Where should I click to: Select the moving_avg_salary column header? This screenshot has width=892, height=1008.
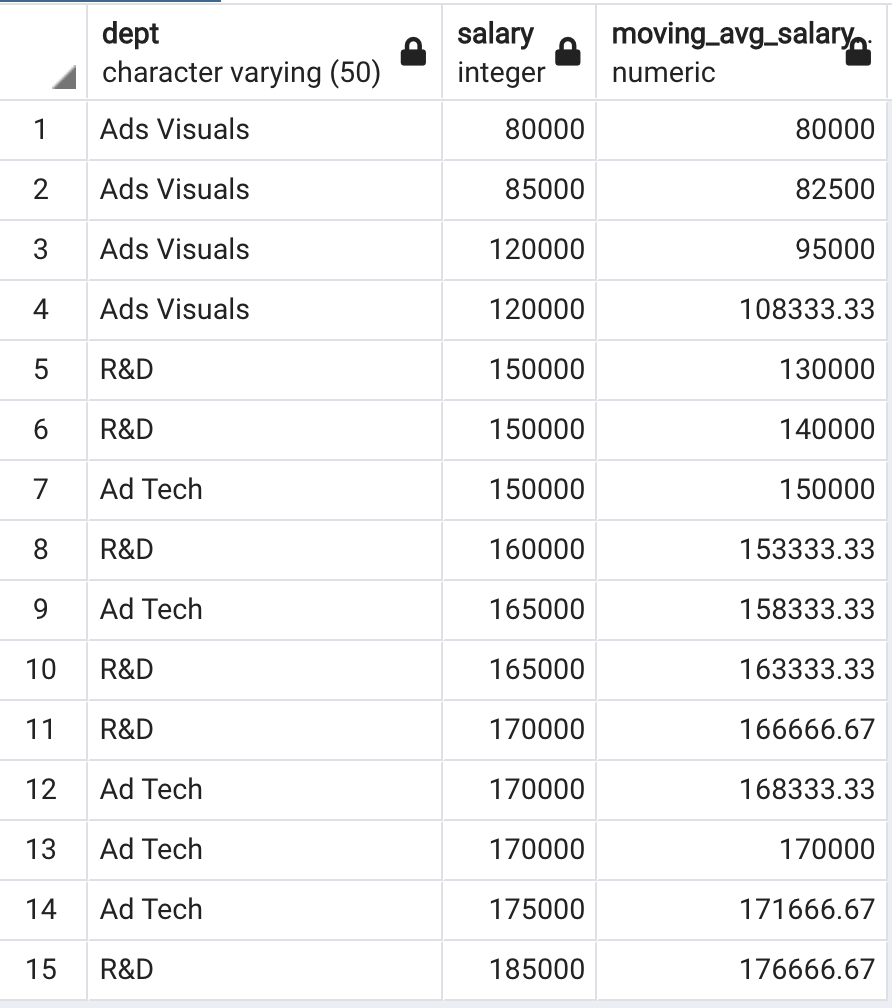pos(742,52)
